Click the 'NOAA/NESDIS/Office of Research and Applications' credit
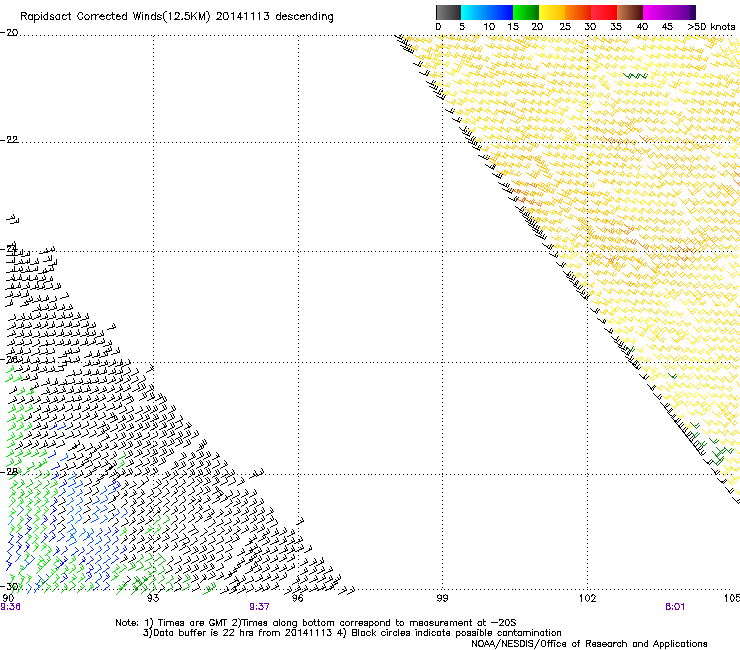740x650 pixels. pyautogui.click(x=589, y=644)
